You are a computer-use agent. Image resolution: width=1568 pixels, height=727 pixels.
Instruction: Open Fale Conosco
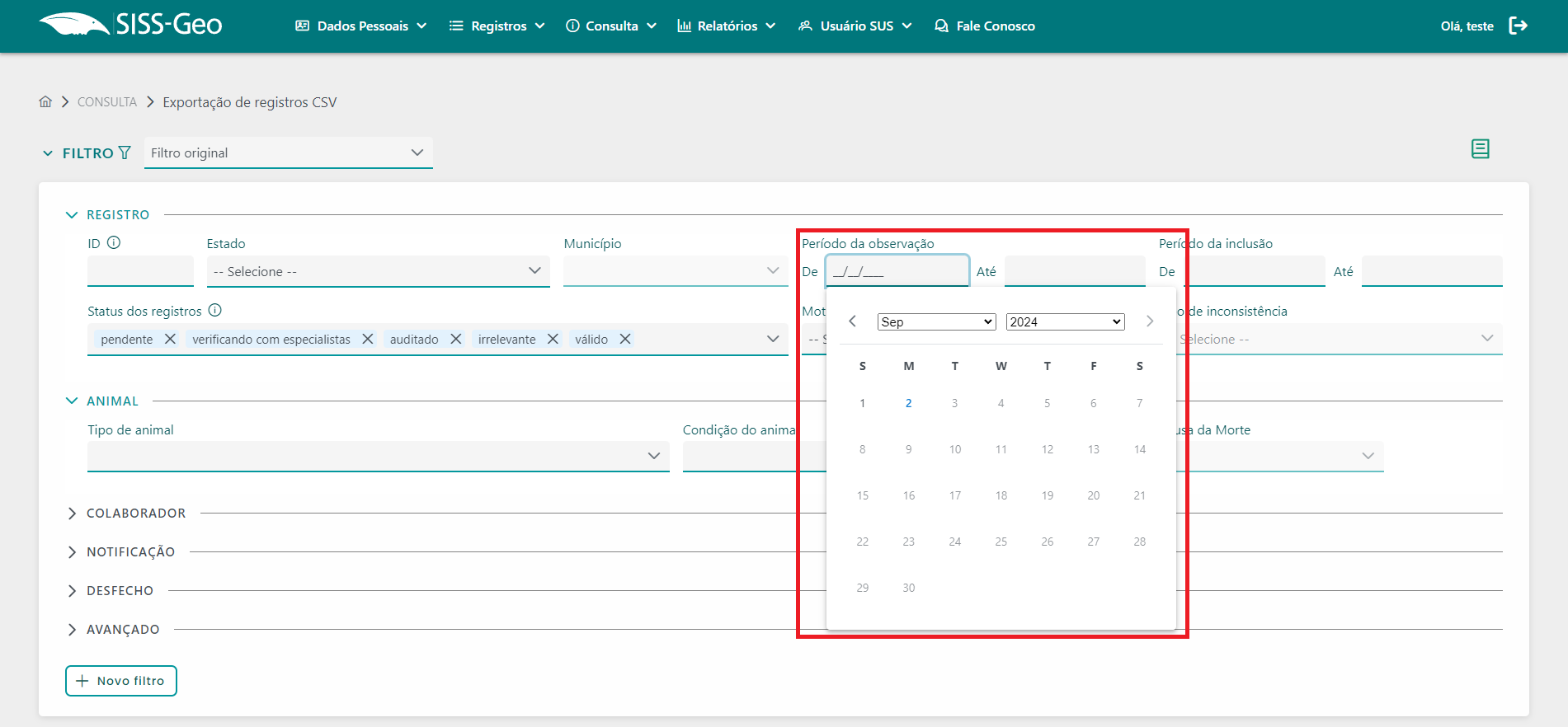point(985,26)
